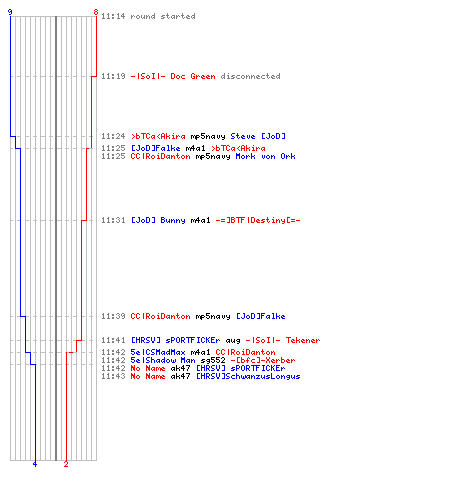Click [HRSV] sPORTFICKEr at 11:41

pos(175,340)
